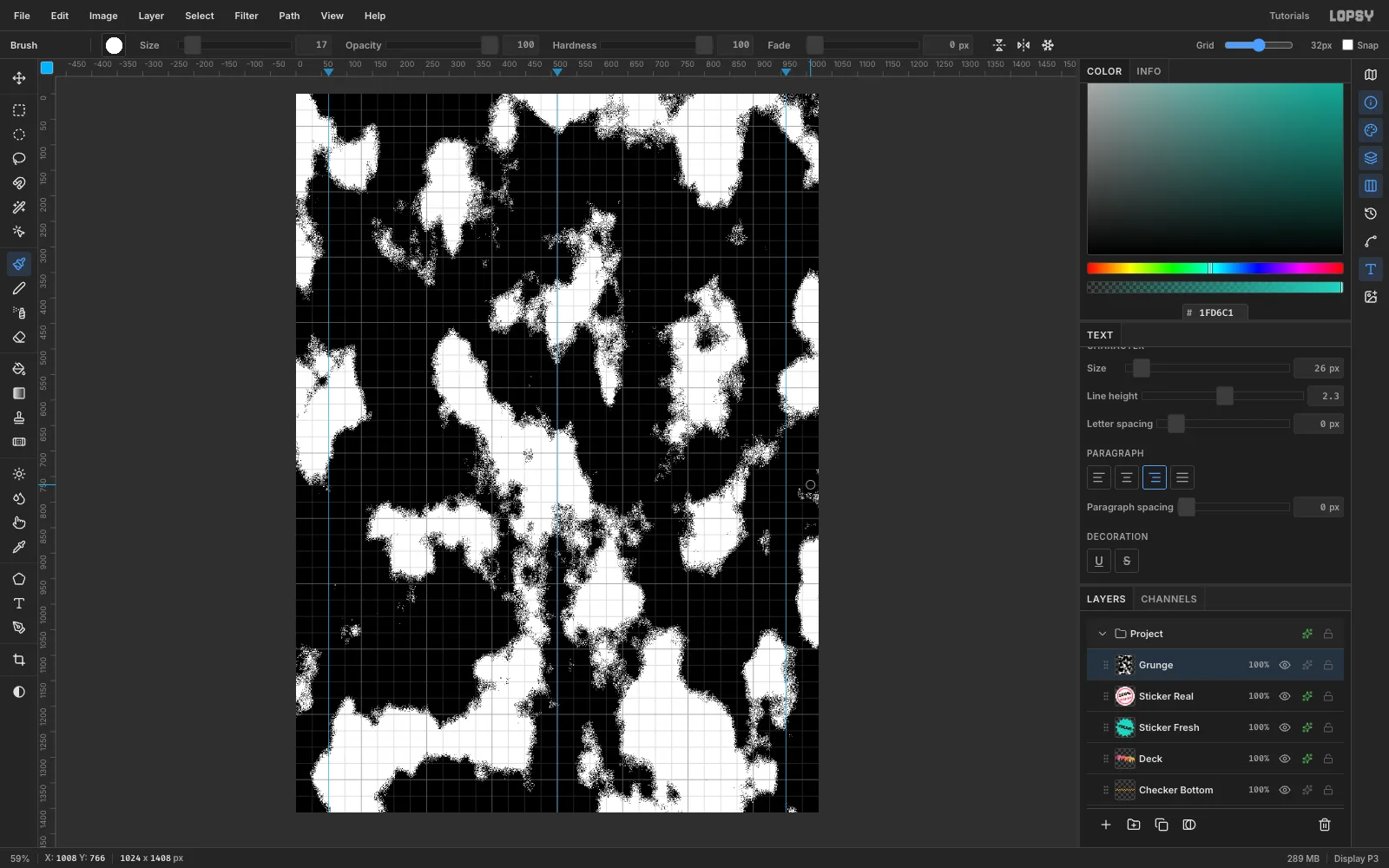Justify paragraph text

pyautogui.click(x=1182, y=477)
